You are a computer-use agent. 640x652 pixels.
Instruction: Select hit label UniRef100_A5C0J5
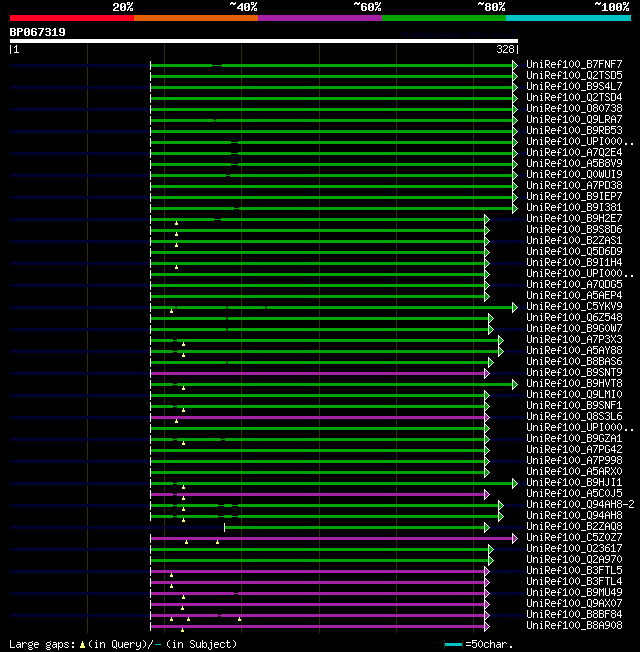pos(574,494)
